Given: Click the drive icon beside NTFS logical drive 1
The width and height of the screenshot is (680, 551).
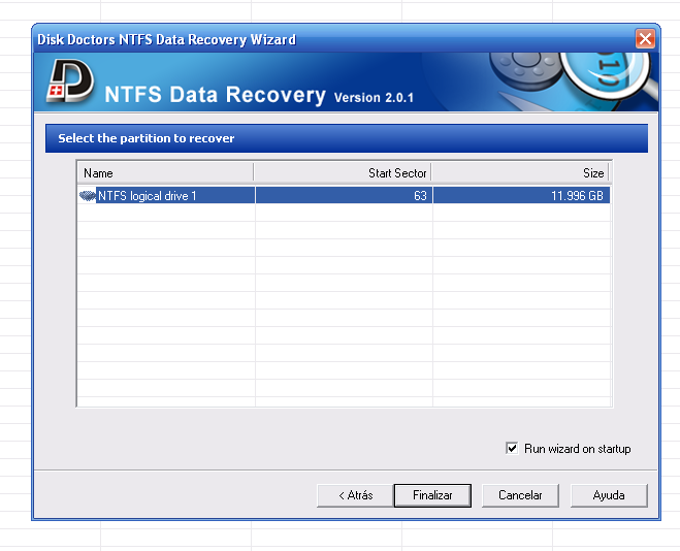Looking at the screenshot, I should tap(87, 196).
